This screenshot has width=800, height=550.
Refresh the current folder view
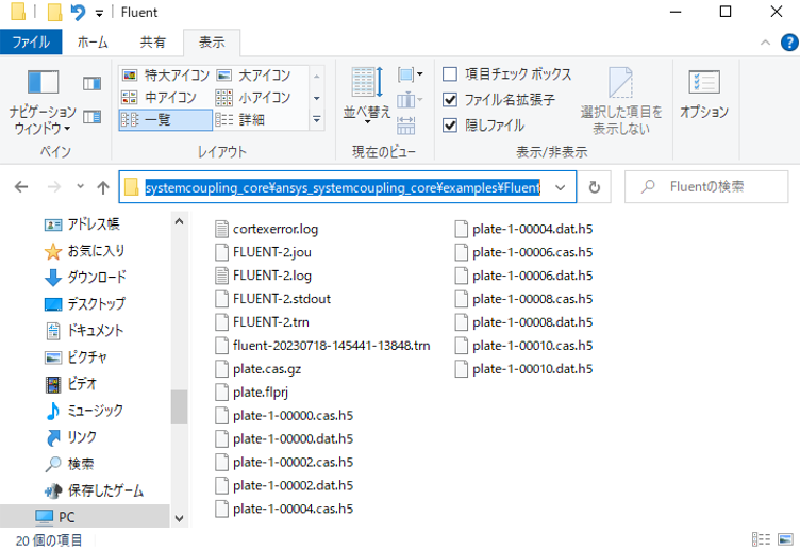coord(594,187)
